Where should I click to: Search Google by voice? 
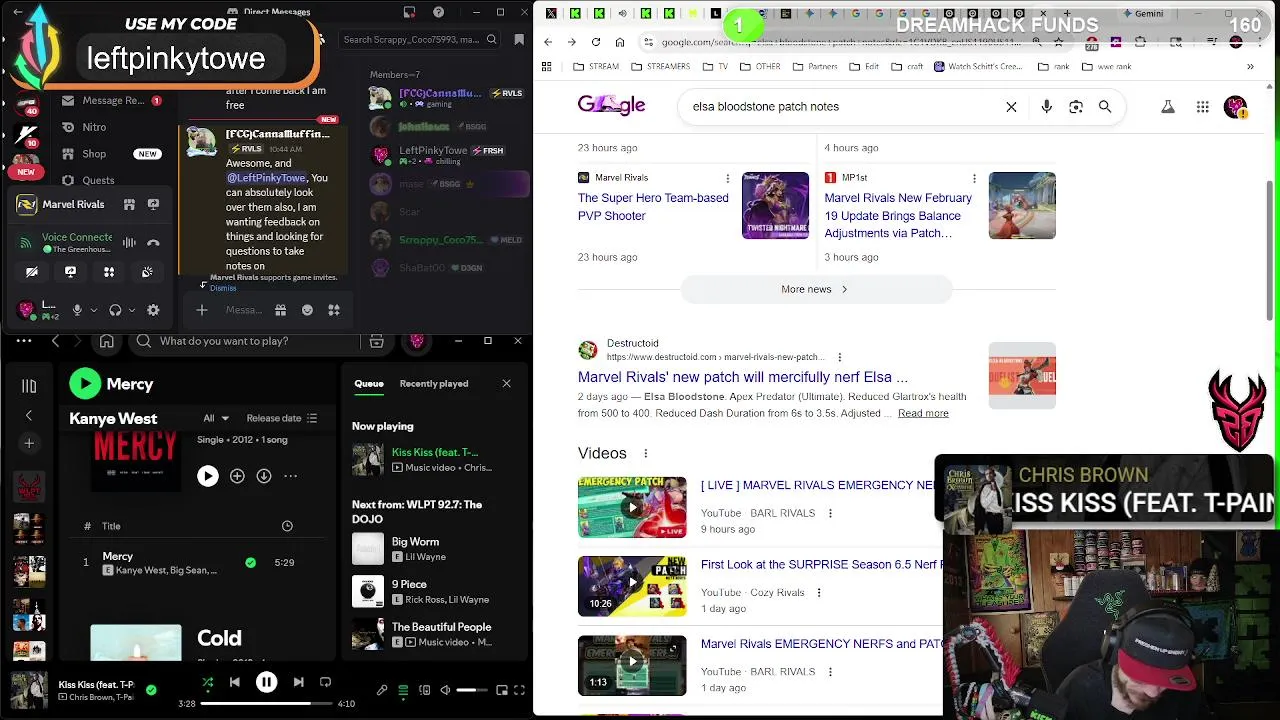coord(1046,106)
